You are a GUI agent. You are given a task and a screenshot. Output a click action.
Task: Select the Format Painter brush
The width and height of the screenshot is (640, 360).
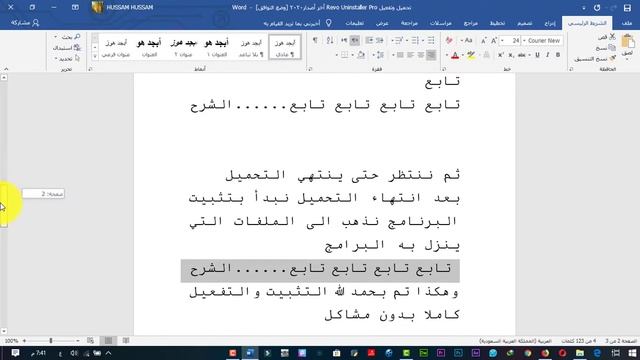612,59
